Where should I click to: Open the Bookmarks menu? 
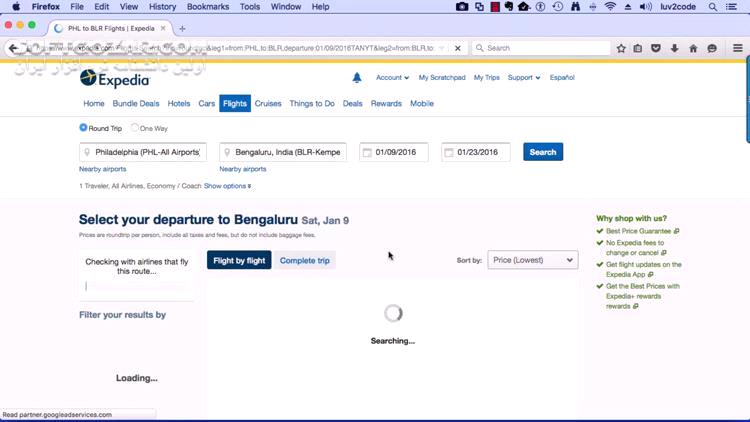pyautogui.click(x=208, y=7)
